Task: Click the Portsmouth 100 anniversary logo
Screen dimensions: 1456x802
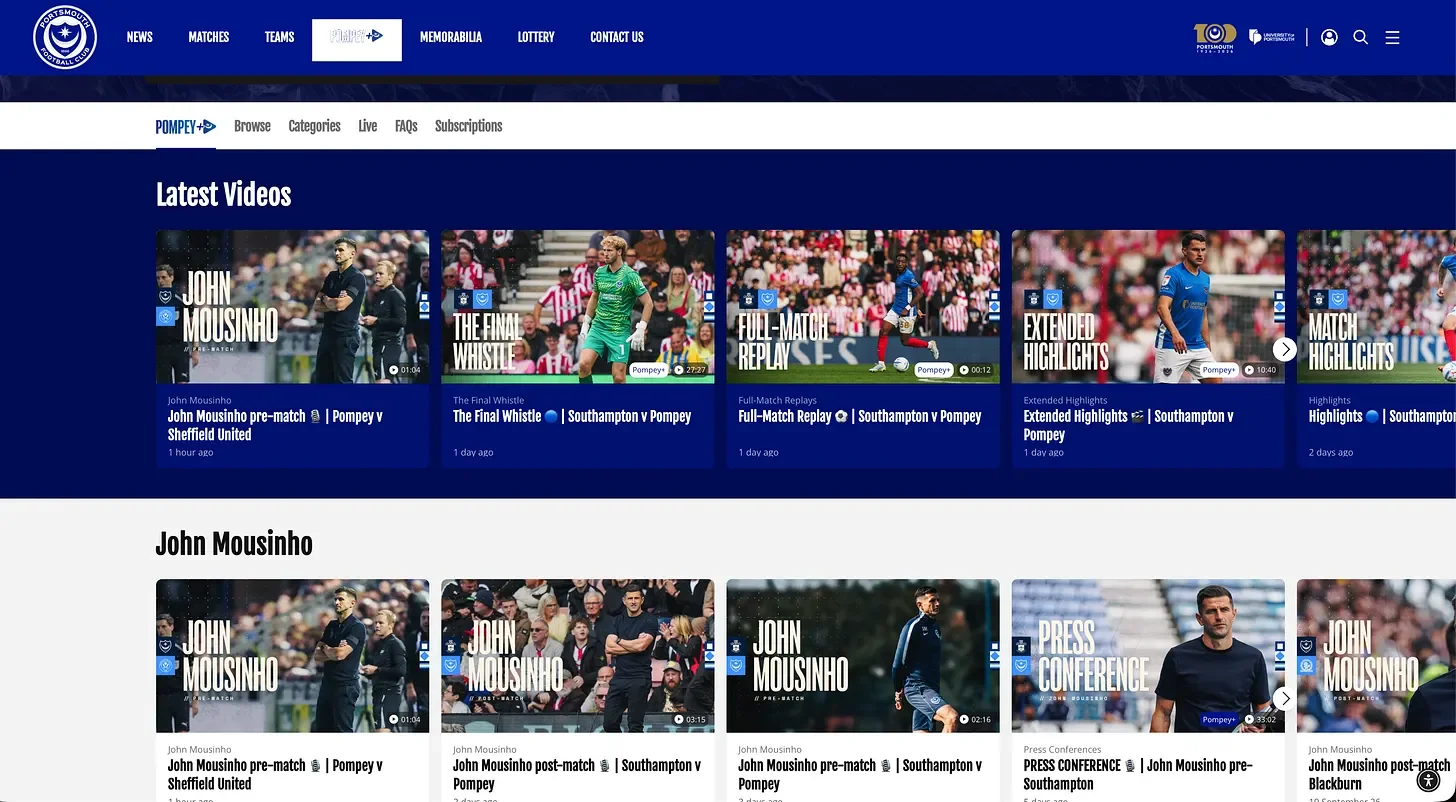Action: 1215,37
